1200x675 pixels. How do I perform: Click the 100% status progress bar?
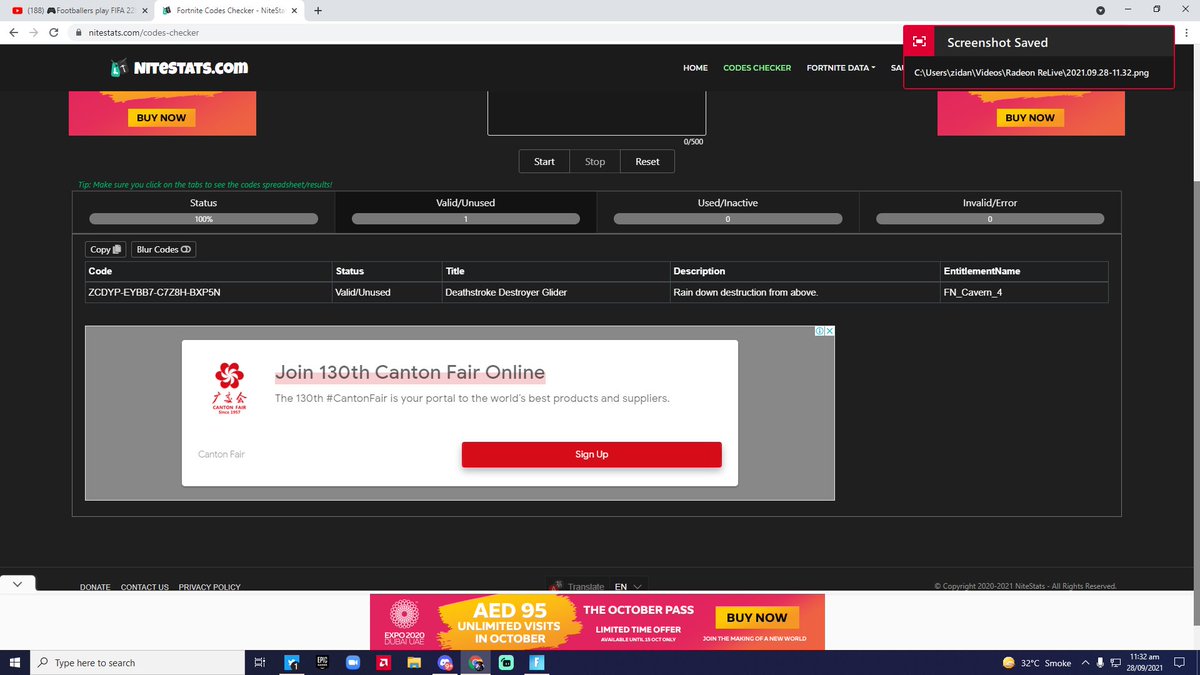[x=203, y=218]
